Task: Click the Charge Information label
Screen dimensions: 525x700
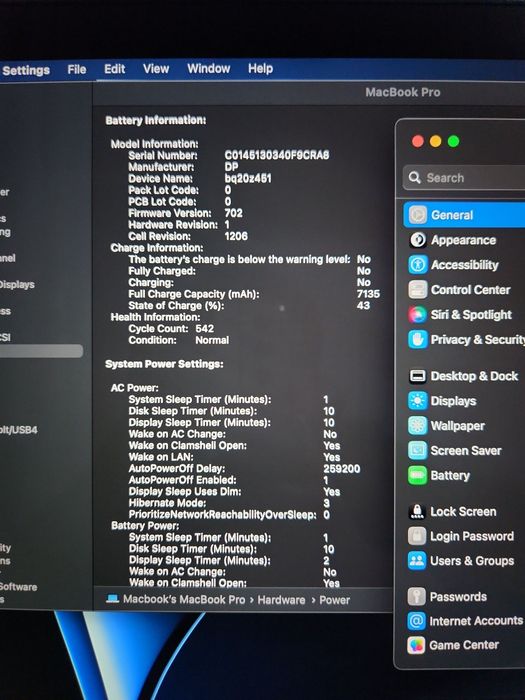Action: click(157, 248)
